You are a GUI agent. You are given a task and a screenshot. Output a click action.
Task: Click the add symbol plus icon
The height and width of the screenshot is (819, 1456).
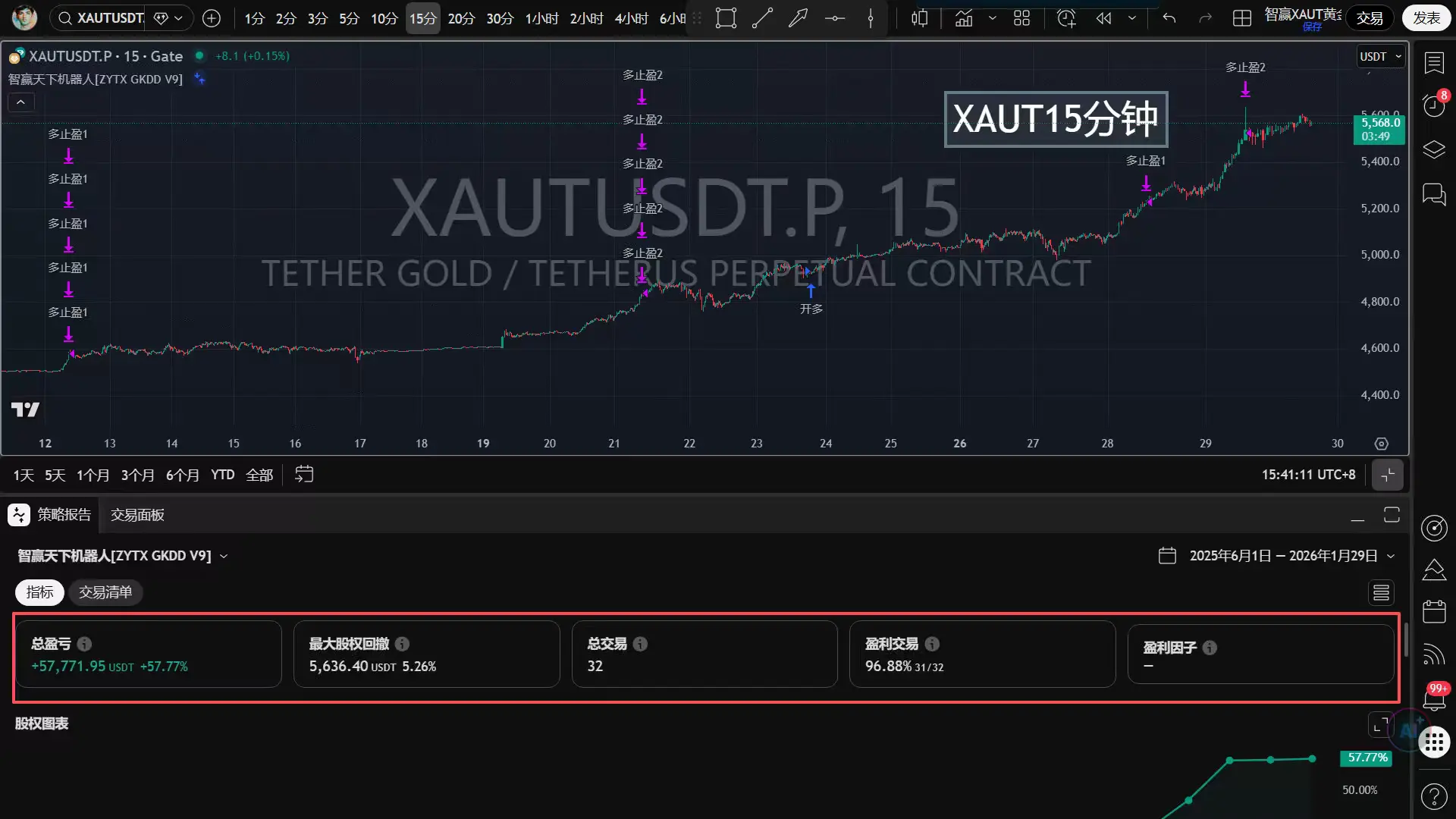pyautogui.click(x=212, y=18)
